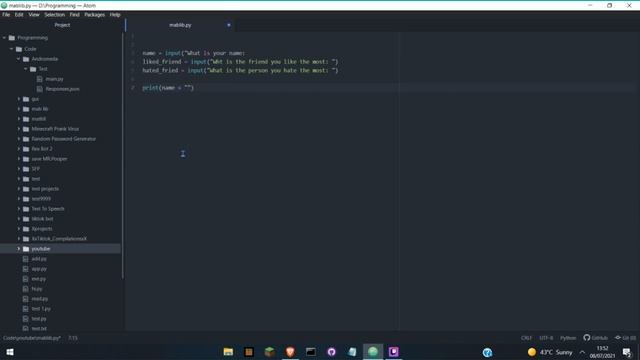Open test 1.py file

(x=41, y=309)
